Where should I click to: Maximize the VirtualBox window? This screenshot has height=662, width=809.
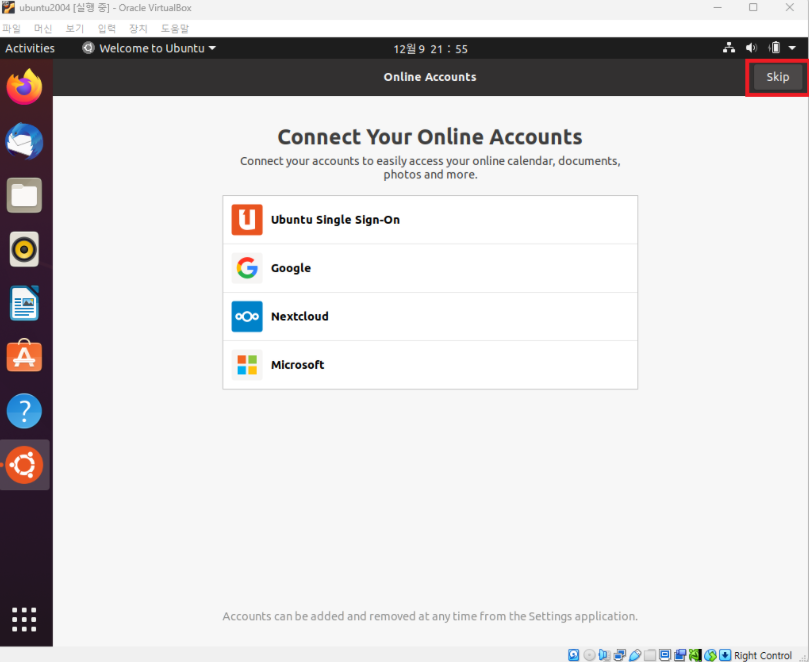pyautogui.click(x=753, y=7)
